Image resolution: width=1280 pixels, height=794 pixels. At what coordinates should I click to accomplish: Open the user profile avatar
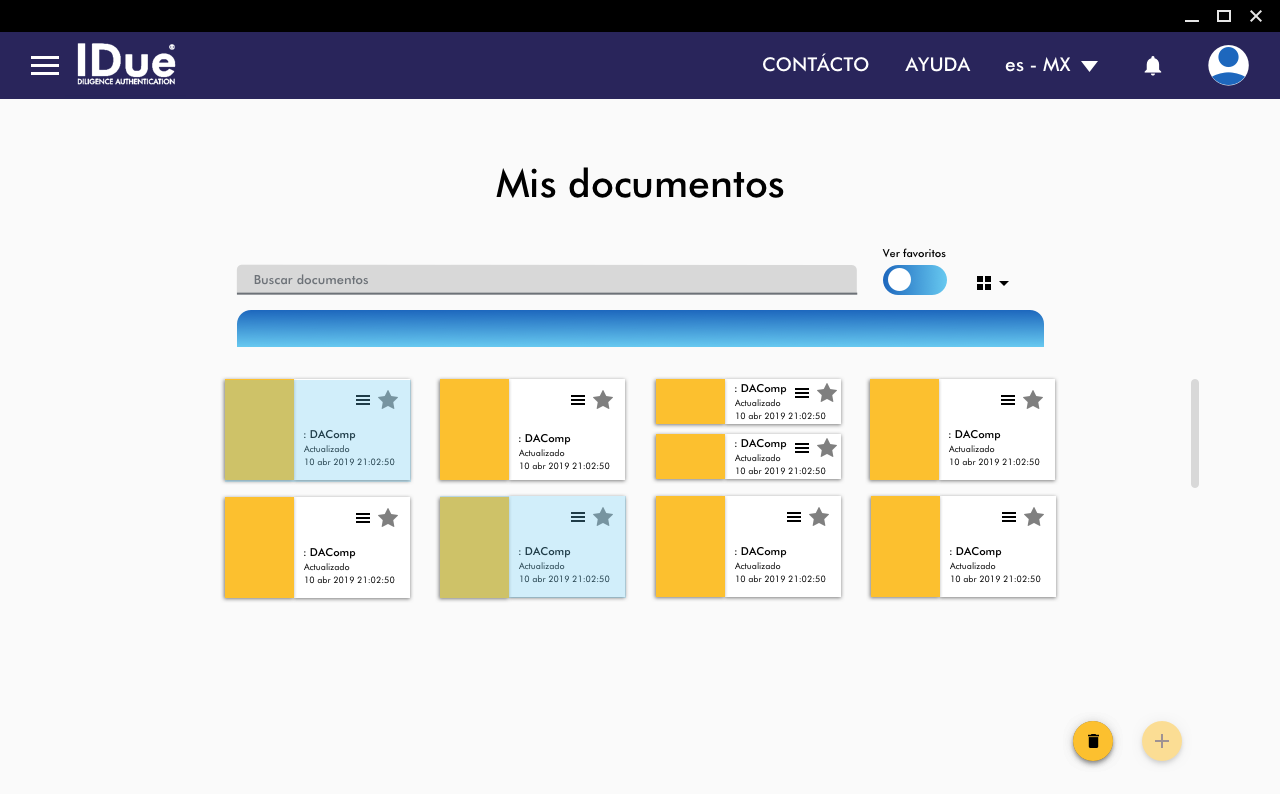click(x=1227, y=66)
